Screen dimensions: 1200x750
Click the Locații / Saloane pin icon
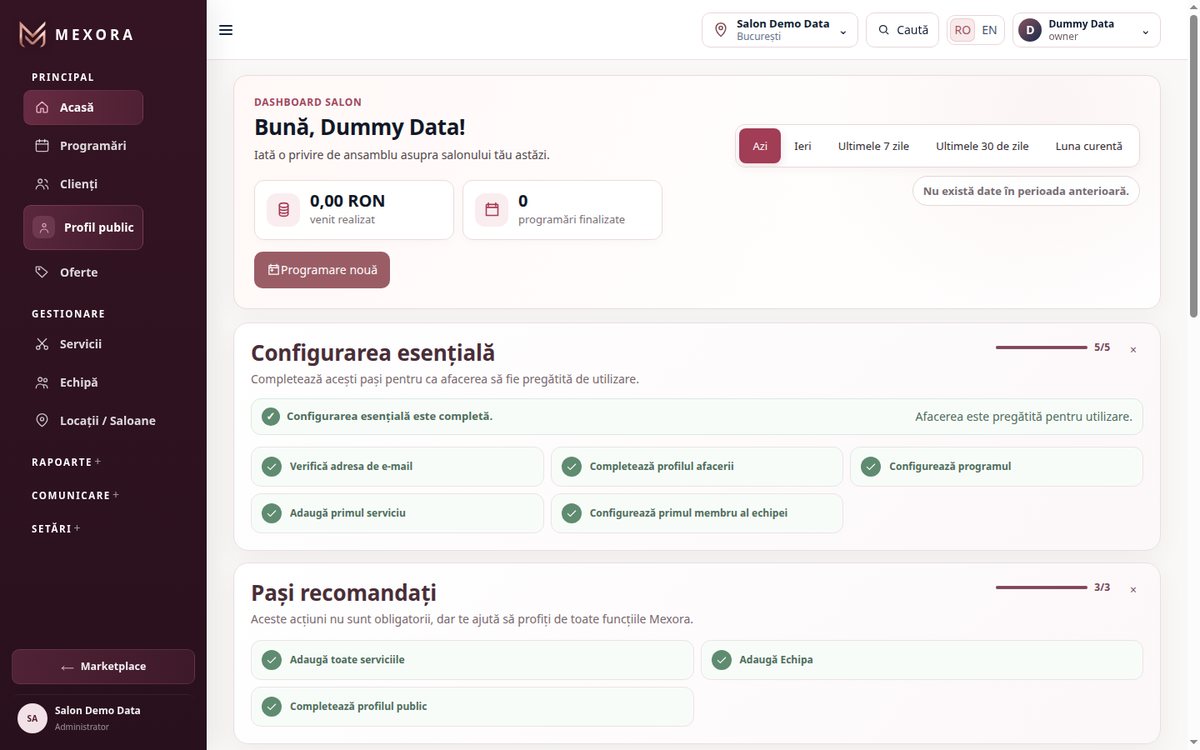42,421
